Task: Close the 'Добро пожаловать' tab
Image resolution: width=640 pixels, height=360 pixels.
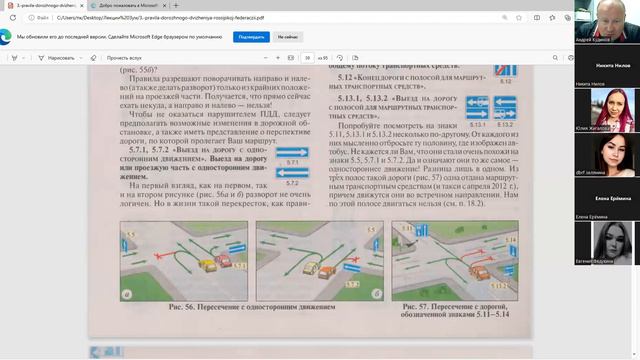Action: pos(164,6)
